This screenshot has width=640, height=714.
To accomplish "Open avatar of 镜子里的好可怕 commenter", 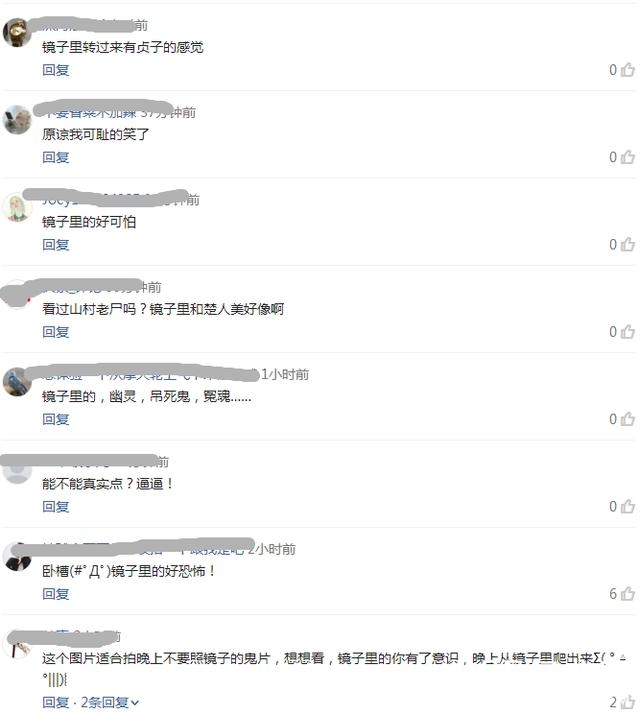I will (17, 207).
